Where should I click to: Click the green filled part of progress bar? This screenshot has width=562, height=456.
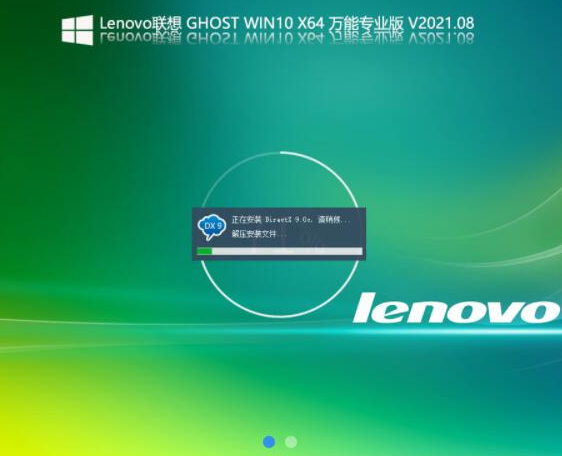click(204, 251)
